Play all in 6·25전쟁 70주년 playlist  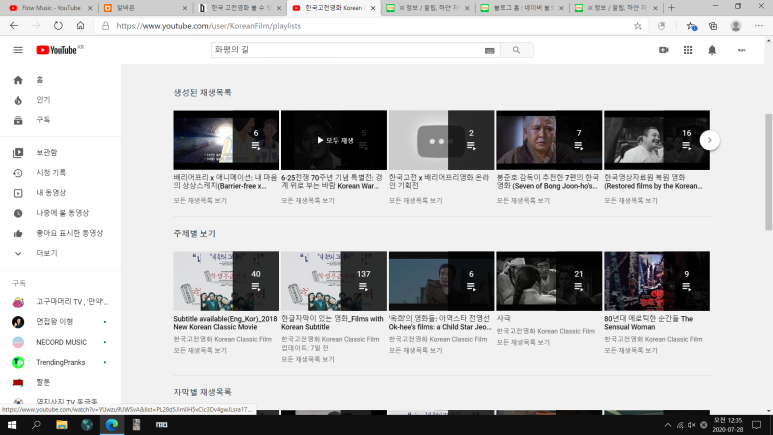(335, 141)
